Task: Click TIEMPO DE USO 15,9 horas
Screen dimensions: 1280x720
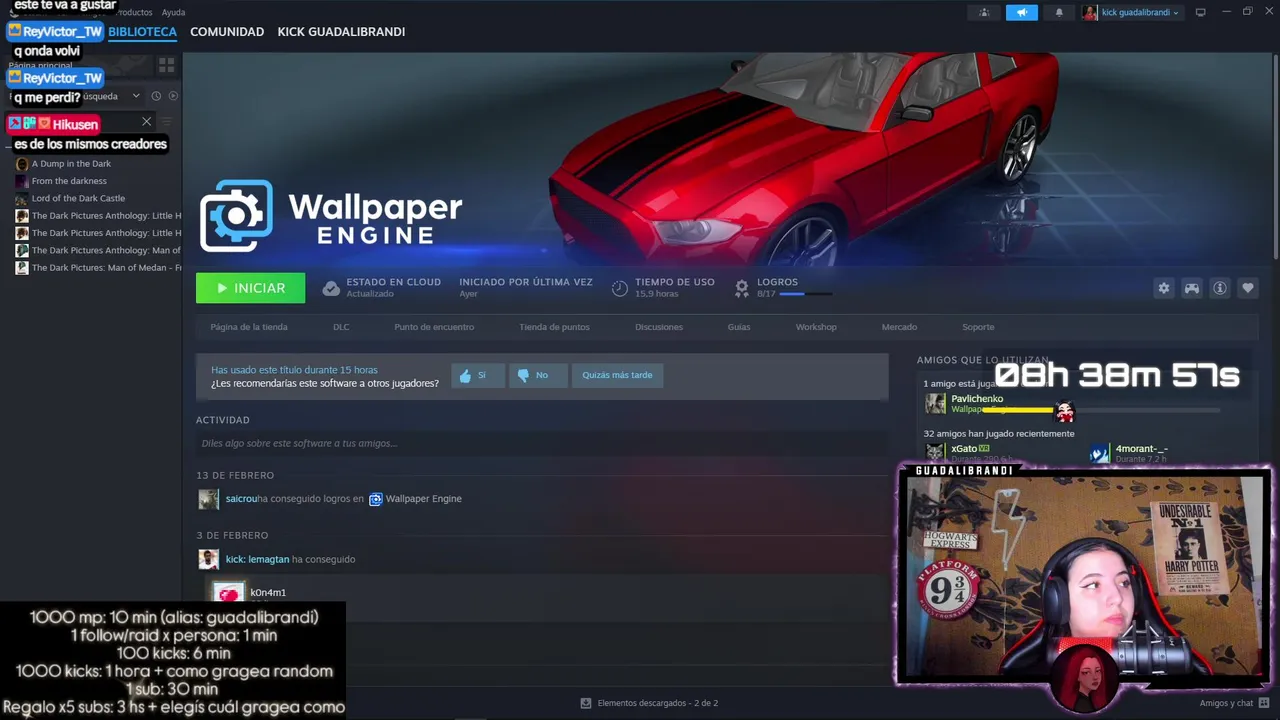Action: [x=675, y=287]
